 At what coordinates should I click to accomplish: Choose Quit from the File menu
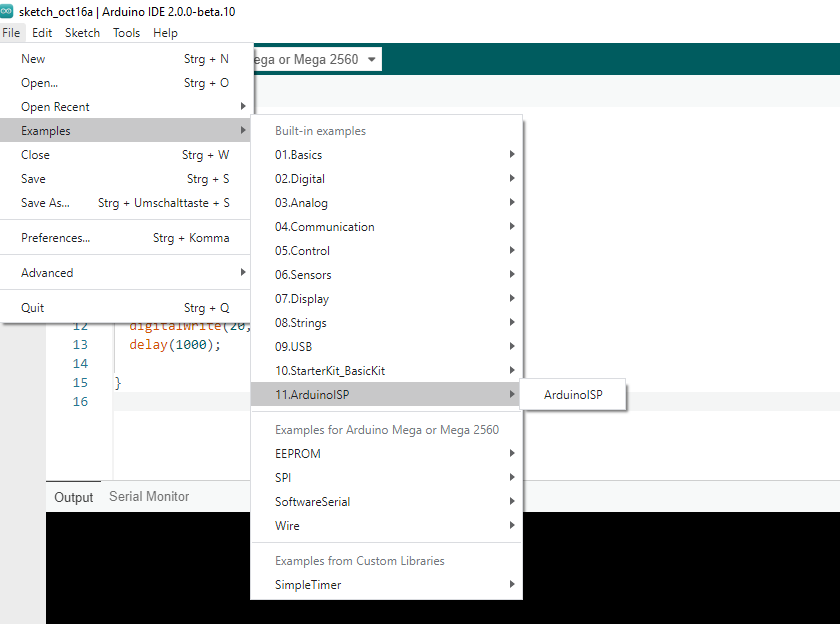click(125, 308)
